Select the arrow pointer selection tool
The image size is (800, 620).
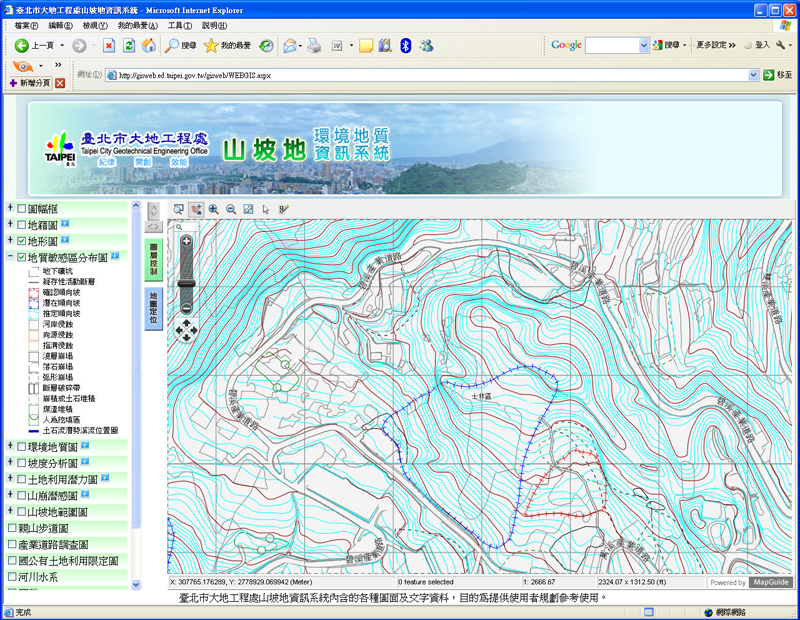tap(266, 209)
